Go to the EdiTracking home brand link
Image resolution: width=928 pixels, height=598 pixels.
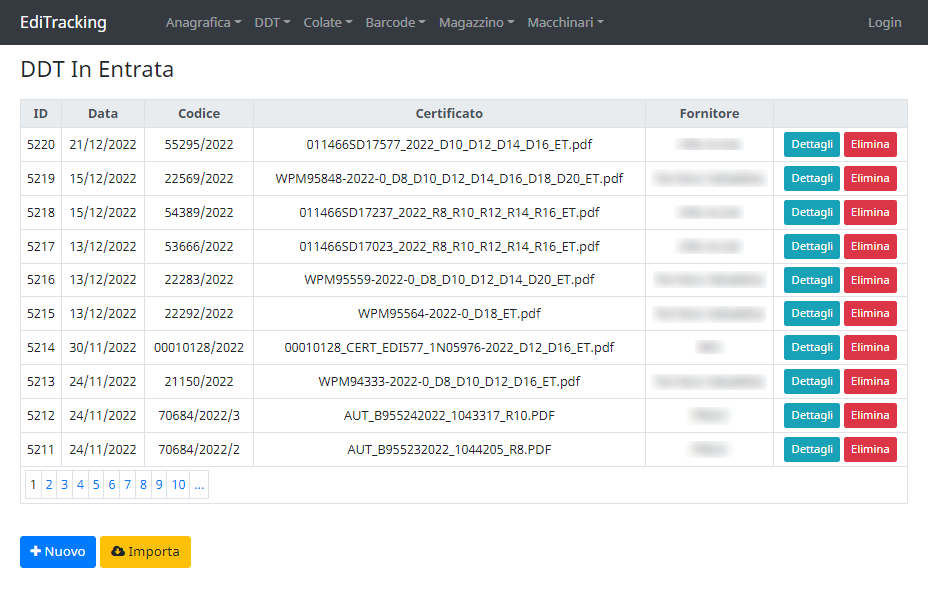click(63, 22)
